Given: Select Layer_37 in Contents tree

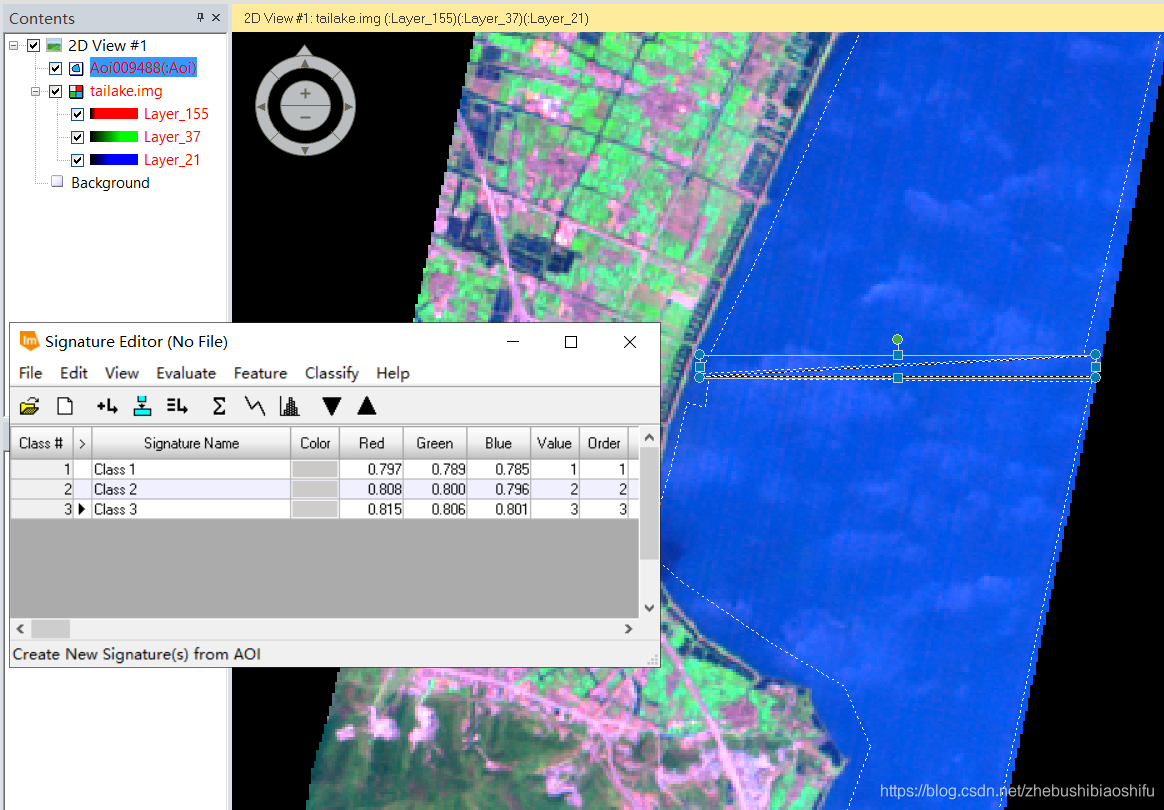Looking at the screenshot, I should click(x=172, y=137).
